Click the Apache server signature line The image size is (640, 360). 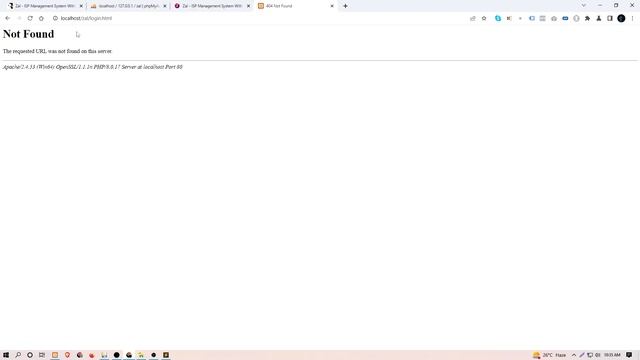(x=93, y=67)
